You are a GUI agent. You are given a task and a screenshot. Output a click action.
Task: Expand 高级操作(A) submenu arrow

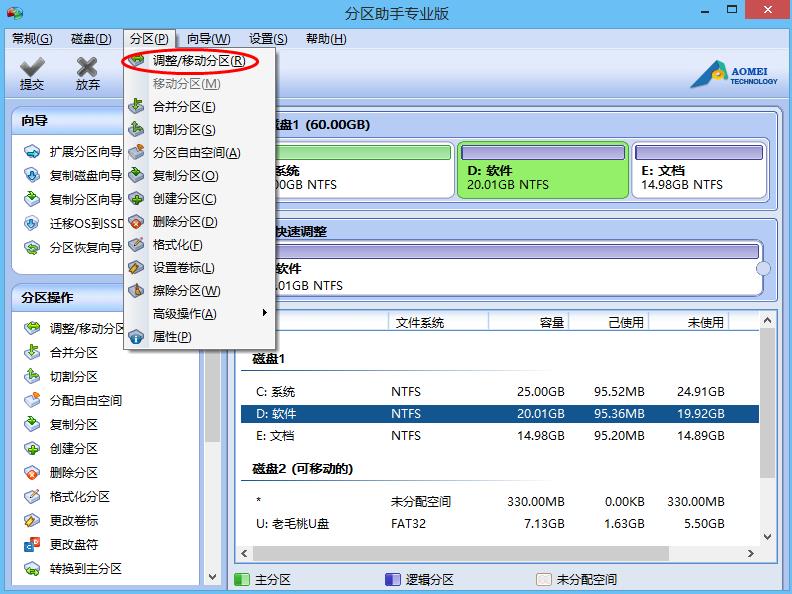[264, 313]
